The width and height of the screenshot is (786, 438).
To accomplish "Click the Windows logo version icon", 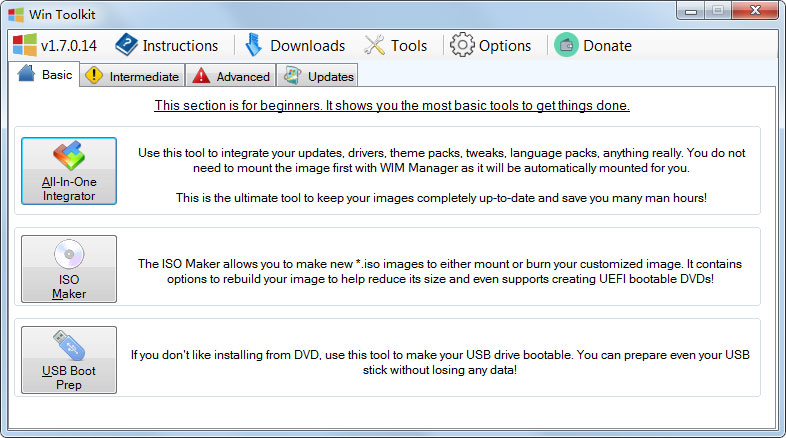I will [x=24, y=45].
